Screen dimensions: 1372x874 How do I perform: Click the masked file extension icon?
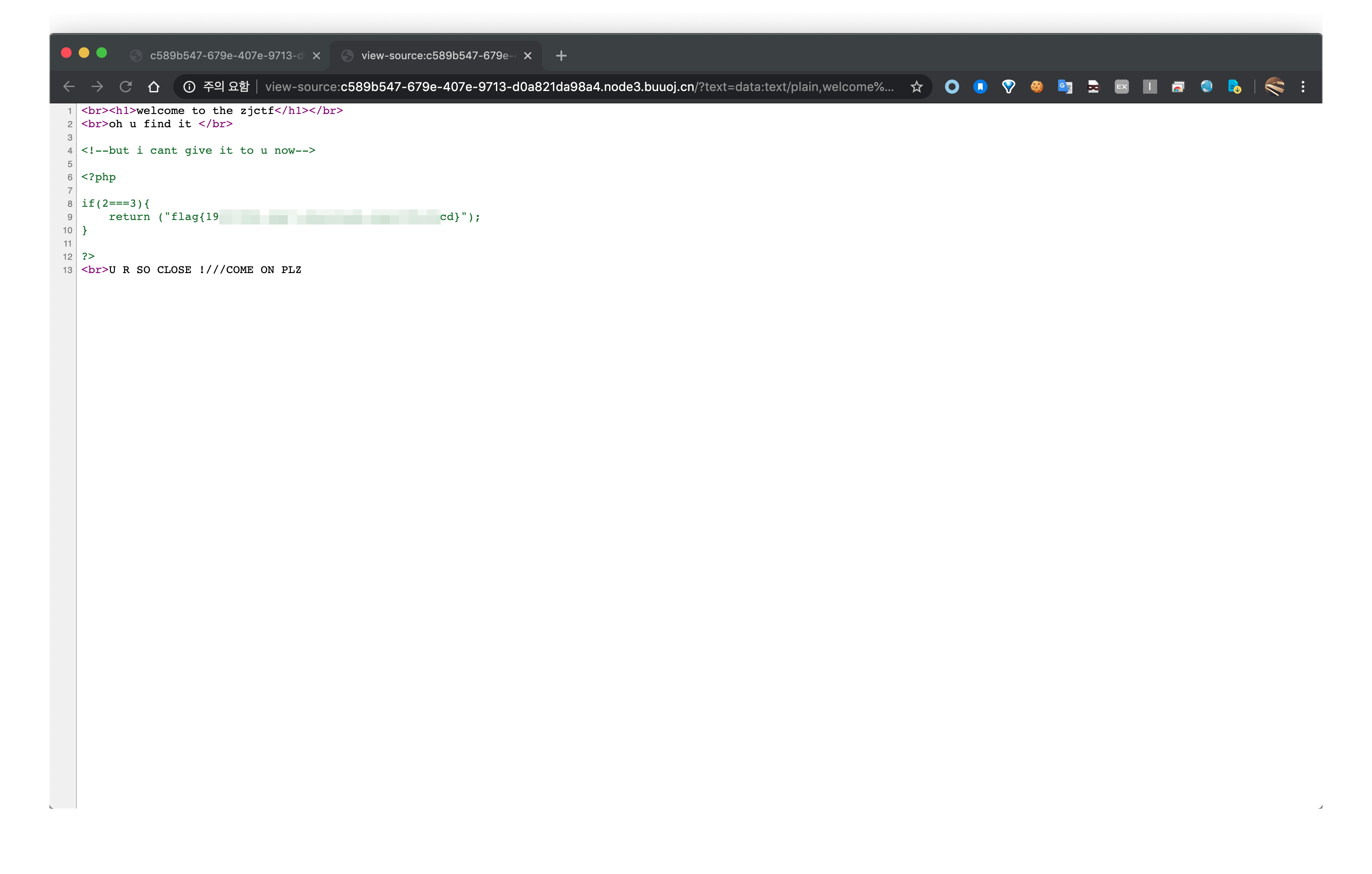click(x=1093, y=87)
